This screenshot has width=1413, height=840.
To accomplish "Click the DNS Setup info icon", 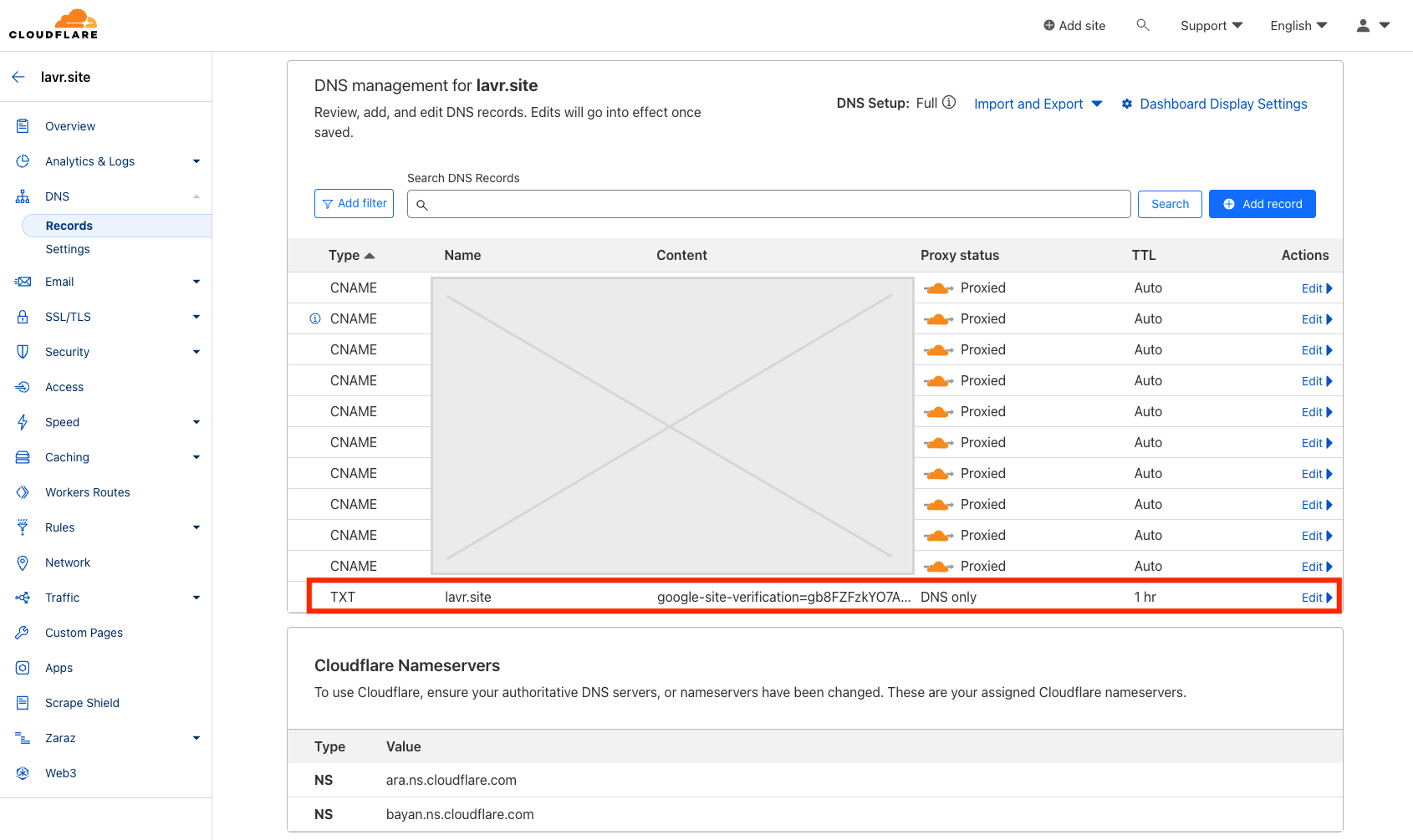I will click(x=949, y=102).
